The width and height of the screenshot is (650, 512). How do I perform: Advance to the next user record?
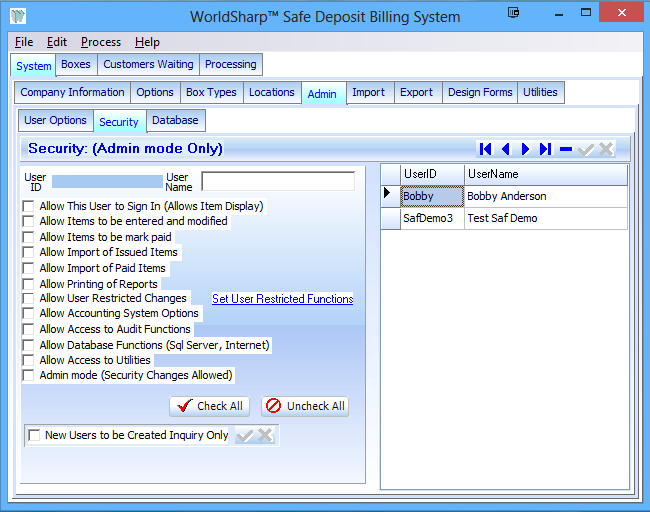point(526,149)
